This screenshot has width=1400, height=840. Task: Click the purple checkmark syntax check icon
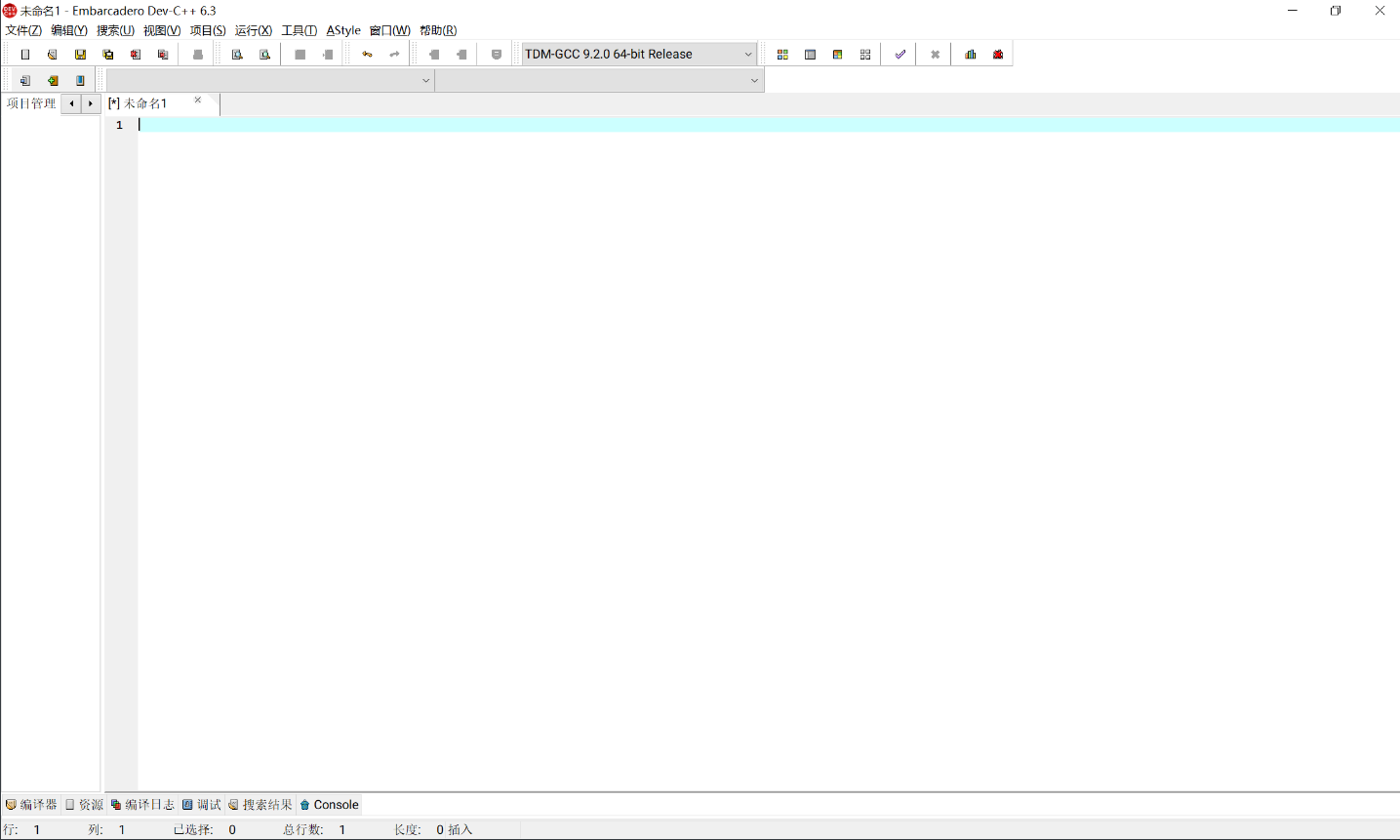point(900,55)
